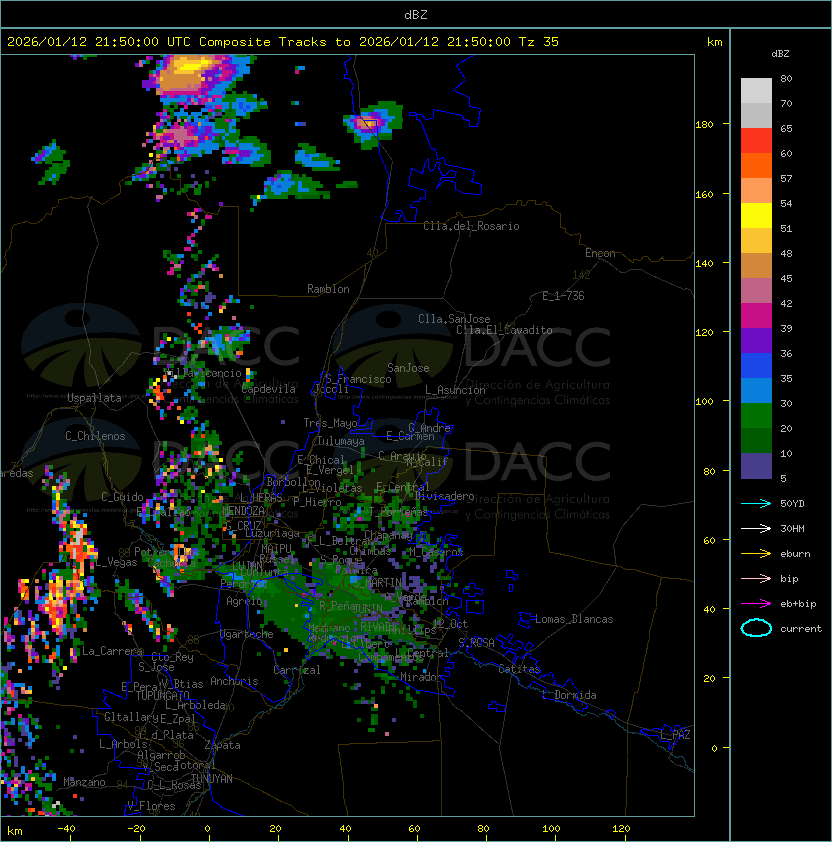Click the 'La_Carrera' place label
Screen dimensions: 832x842
112,651
